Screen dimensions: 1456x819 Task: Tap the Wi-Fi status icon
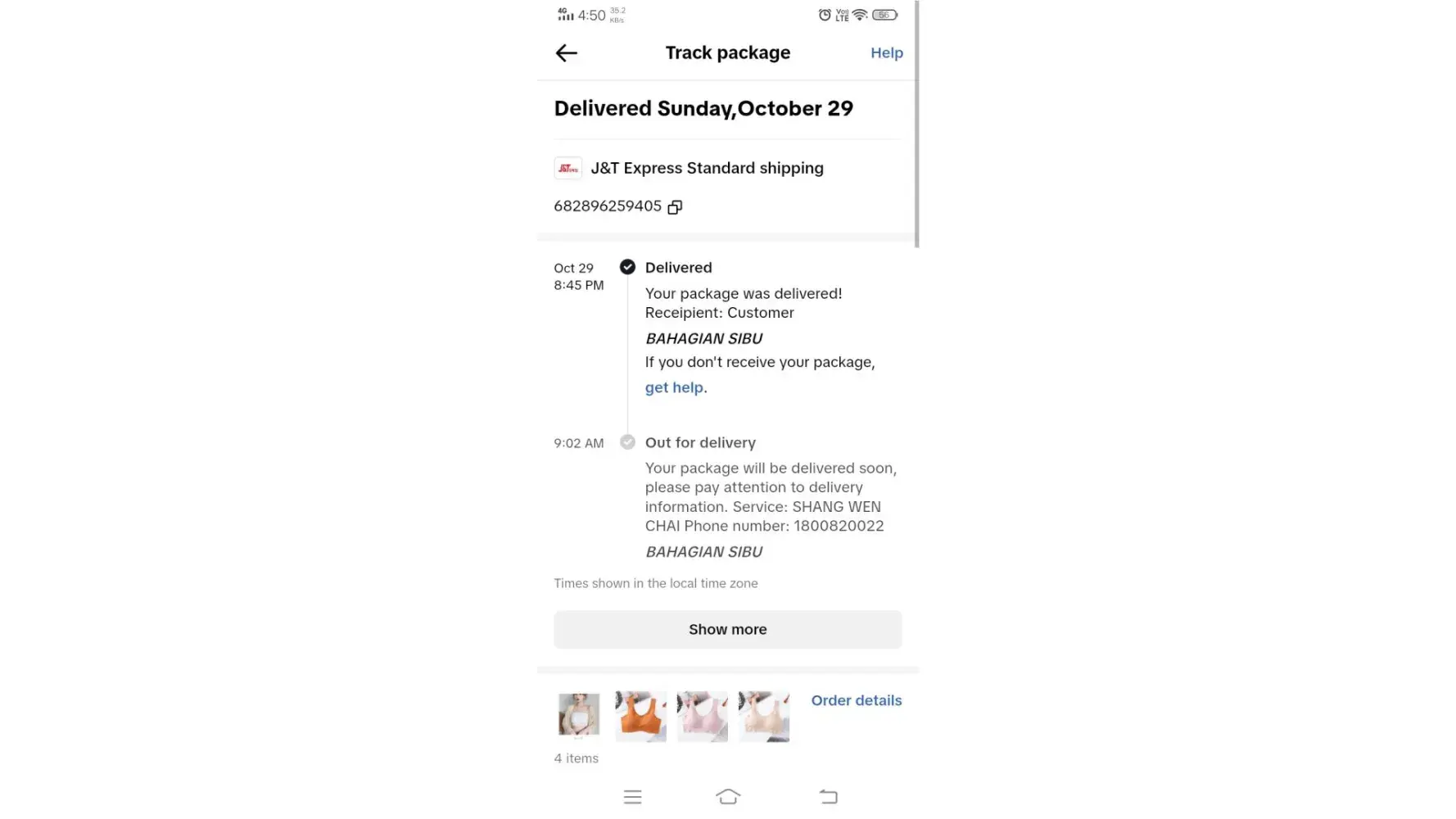click(860, 15)
